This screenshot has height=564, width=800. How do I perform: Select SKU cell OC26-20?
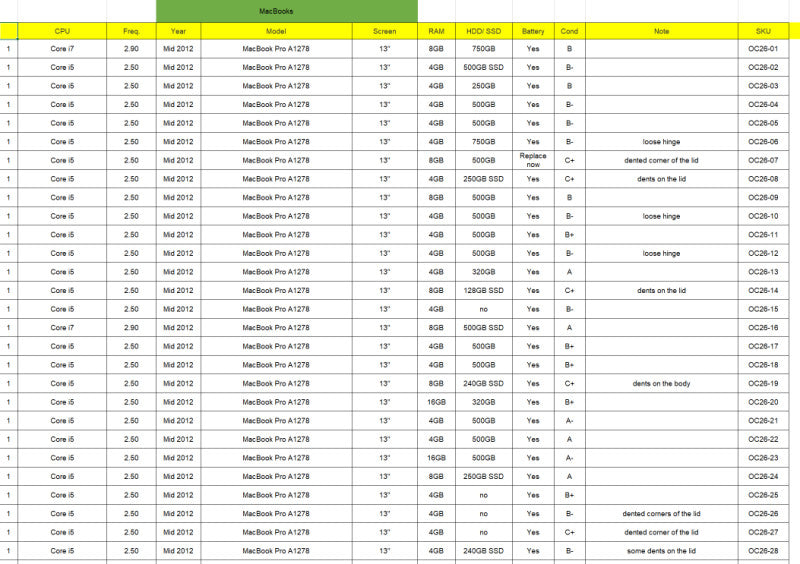[763, 402]
